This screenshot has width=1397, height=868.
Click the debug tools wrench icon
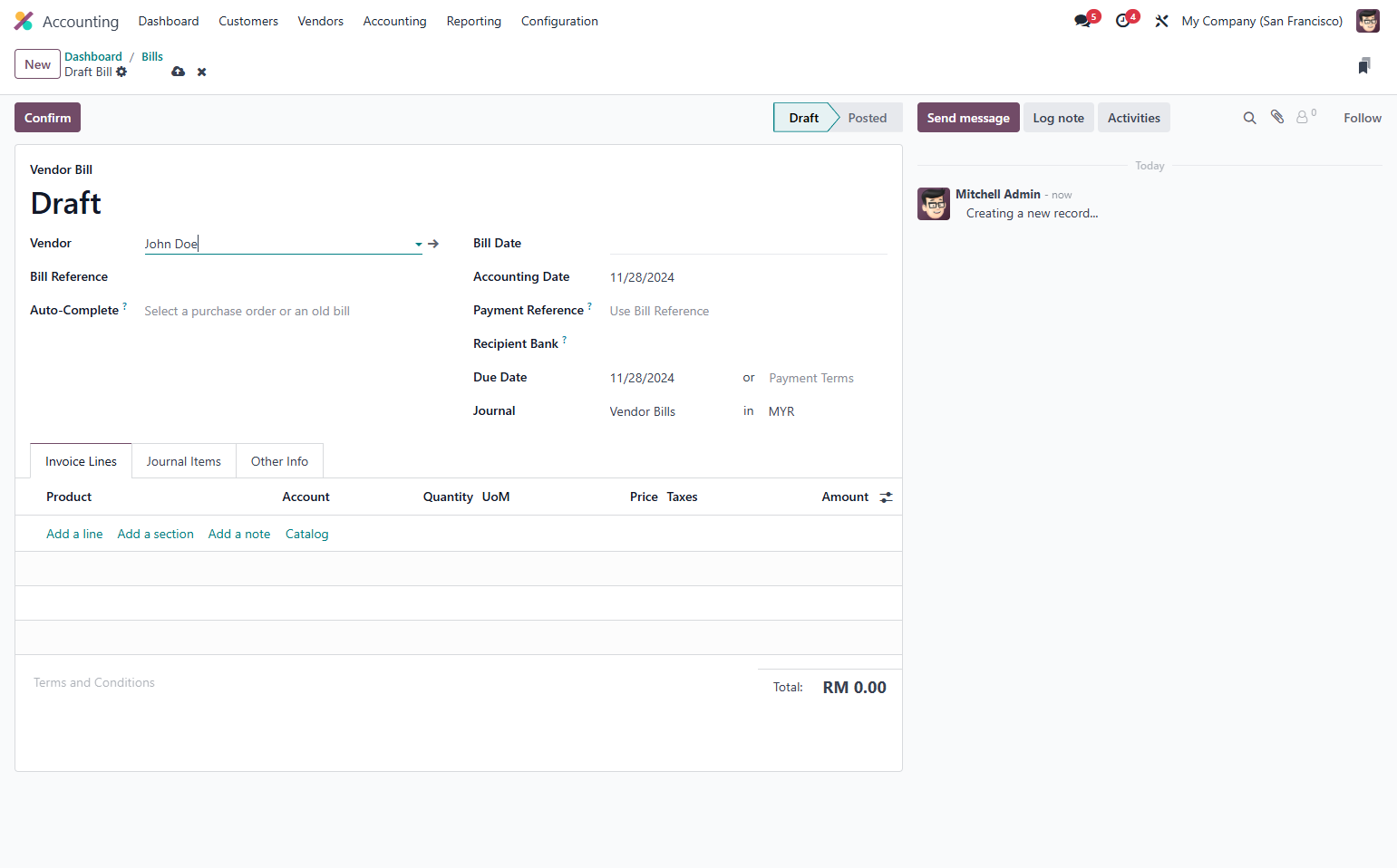1161,21
